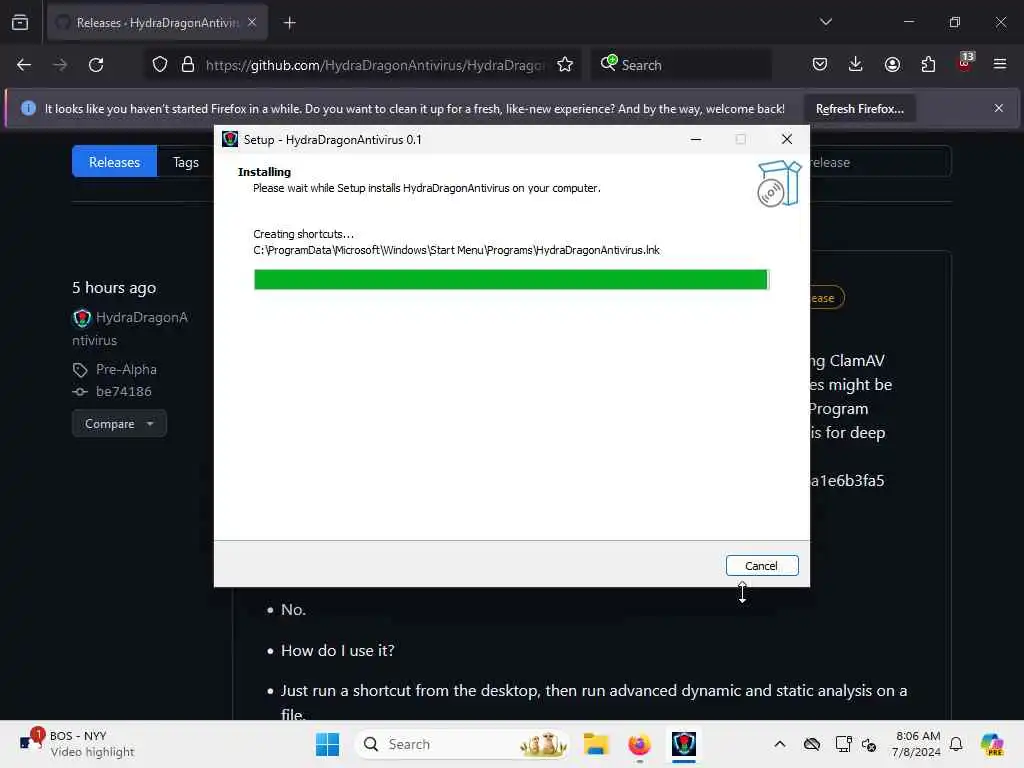Dismiss the Firefox refresh notification bar

pos(999,108)
